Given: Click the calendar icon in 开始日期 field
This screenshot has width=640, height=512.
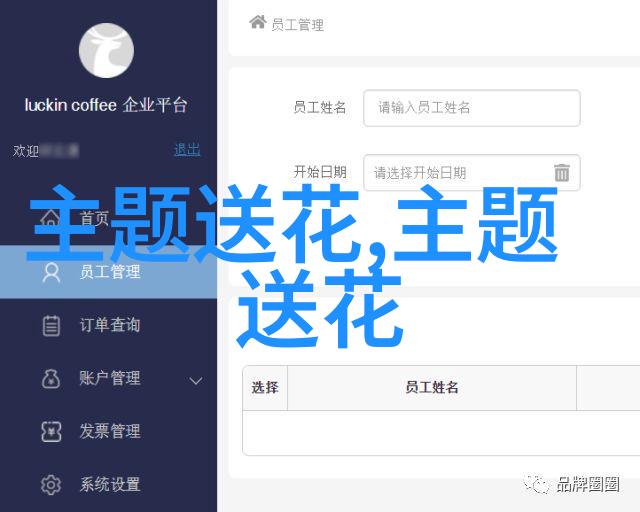Looking at the screenshot, I should (562, 172).
